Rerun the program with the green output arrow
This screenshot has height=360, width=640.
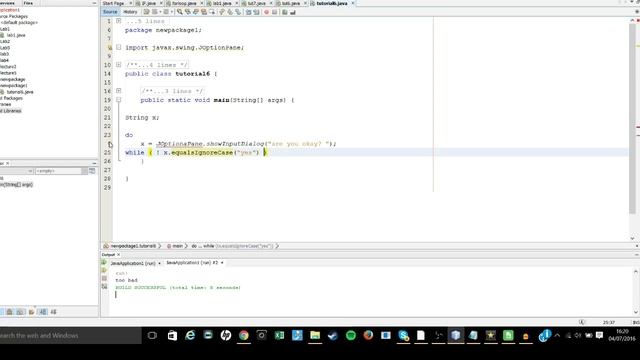(x=104, y=263)
